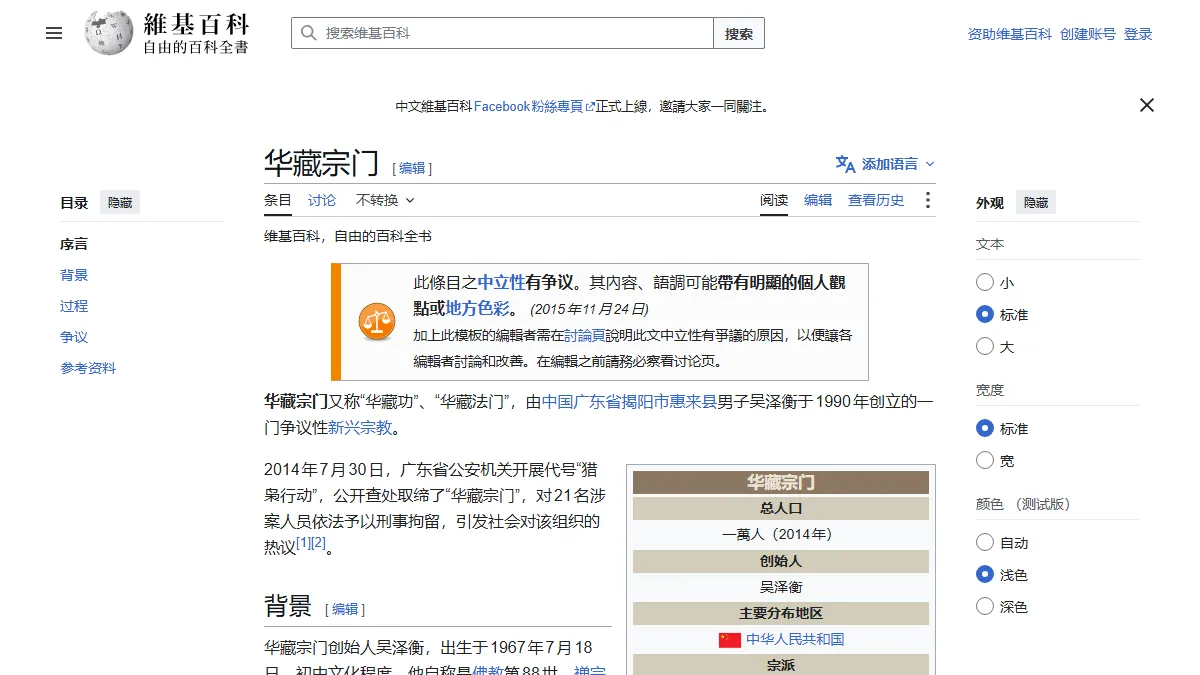Click the 維基百科 wordmark text
The height and width of the screenshot is (675, 1200).
pos(196,24)
